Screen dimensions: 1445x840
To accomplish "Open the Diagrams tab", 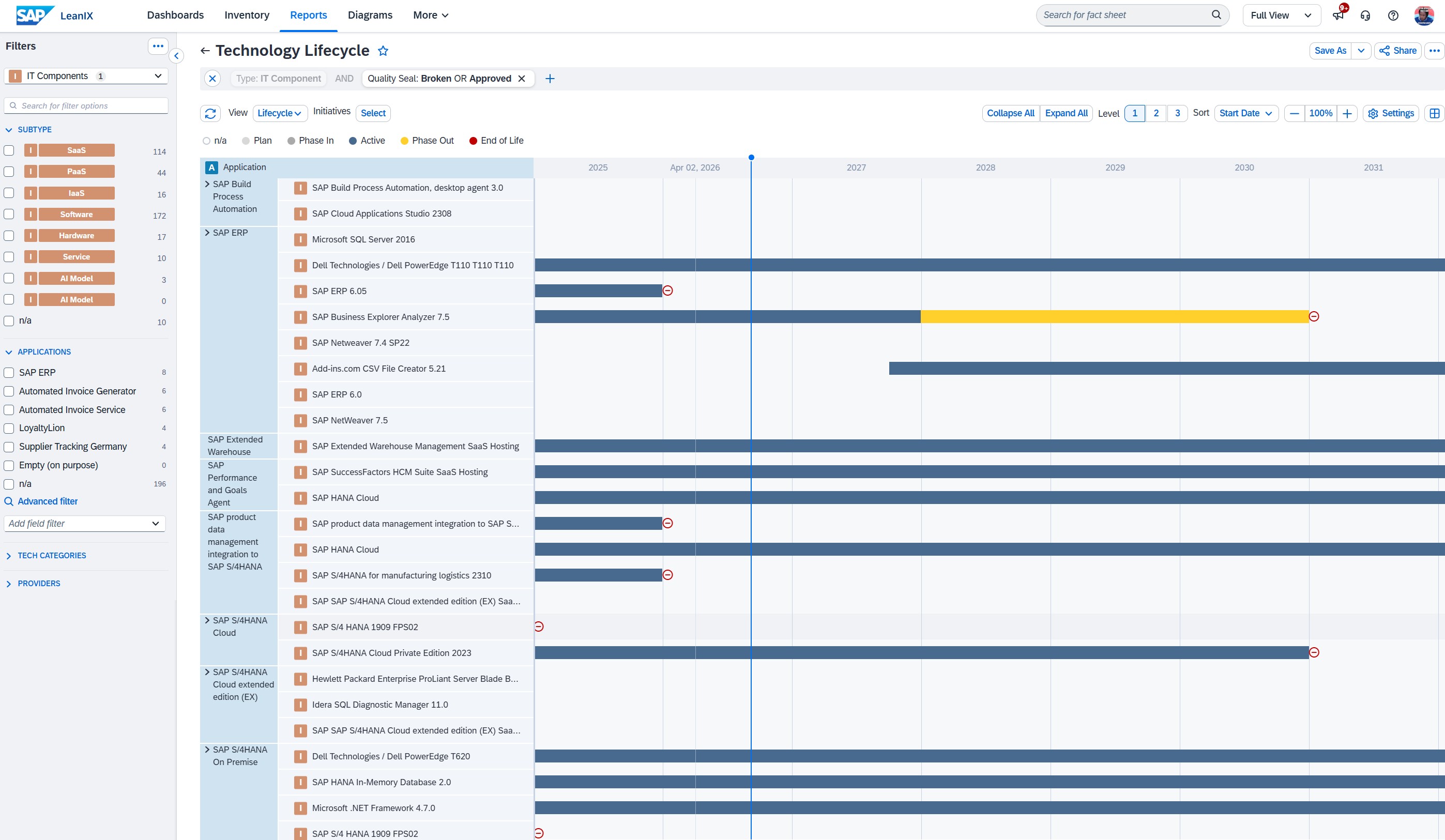I will pyautogui.click(x=370, y=16).
